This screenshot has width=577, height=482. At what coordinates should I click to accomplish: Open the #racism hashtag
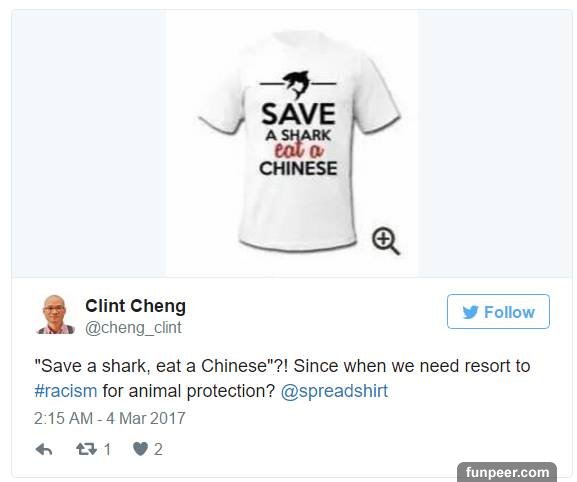[x=66, y=391]
